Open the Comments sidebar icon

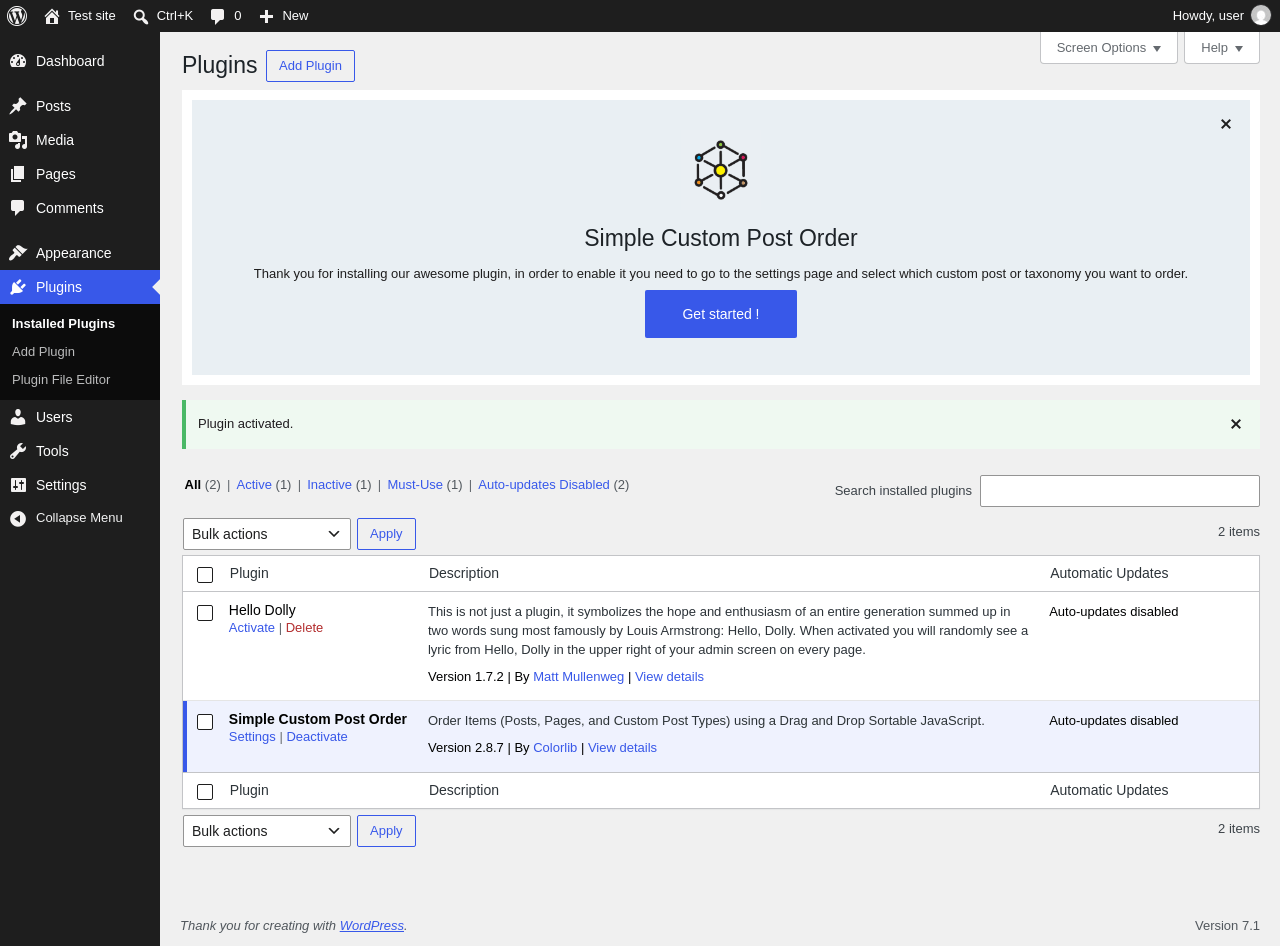(18, 208)
